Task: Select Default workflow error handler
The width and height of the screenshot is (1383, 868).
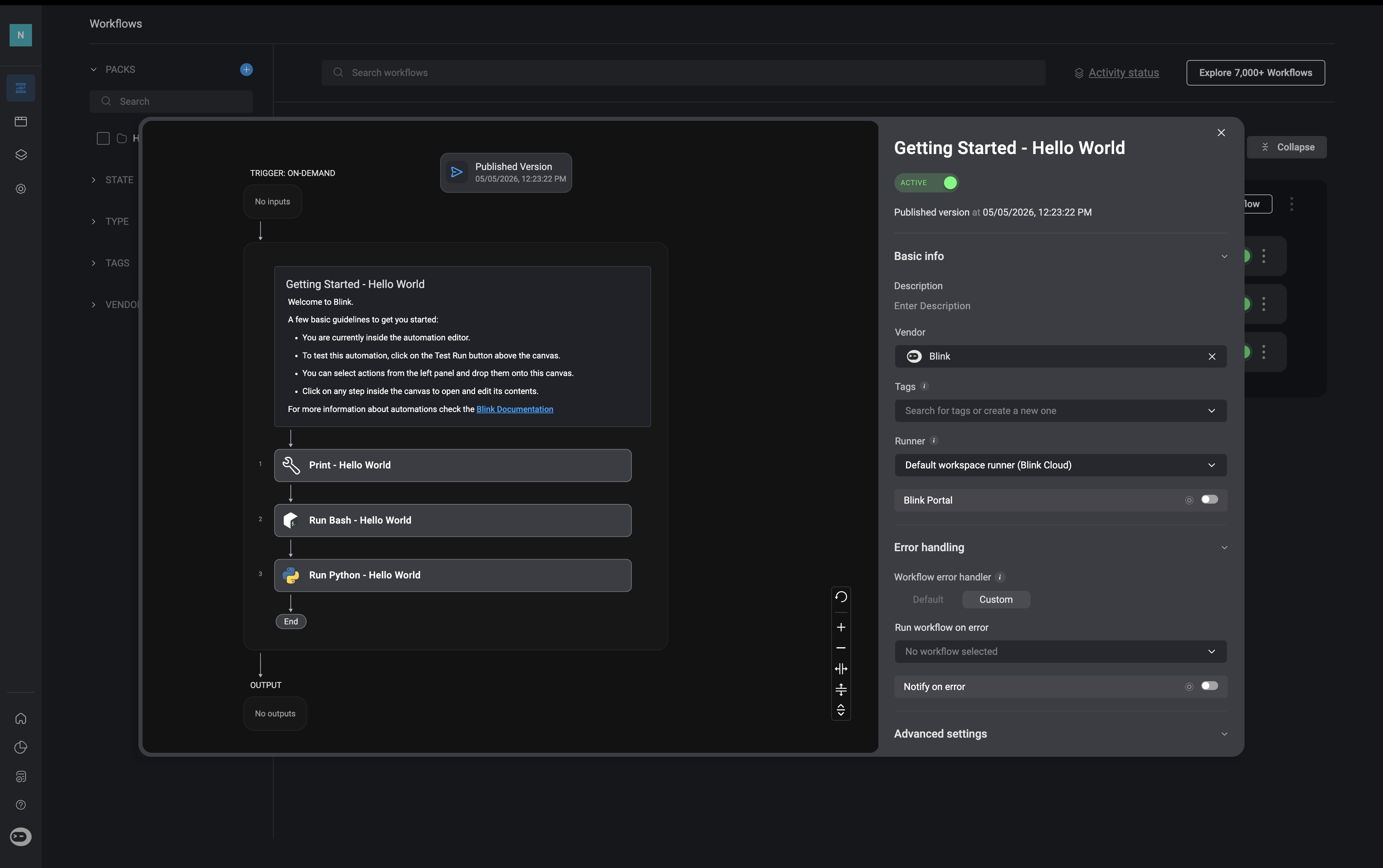Action: click(x=928, y=599)
